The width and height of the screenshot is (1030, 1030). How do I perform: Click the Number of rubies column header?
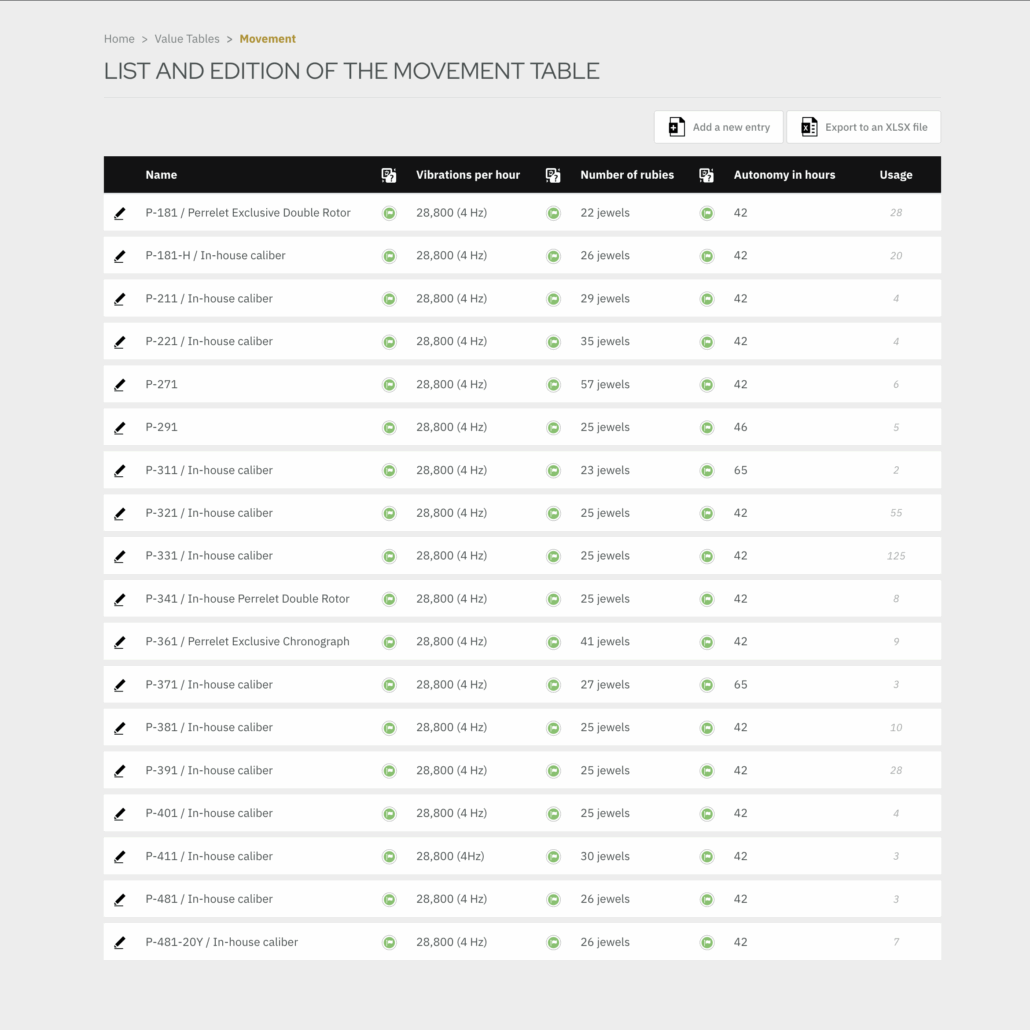pos(627,175)
